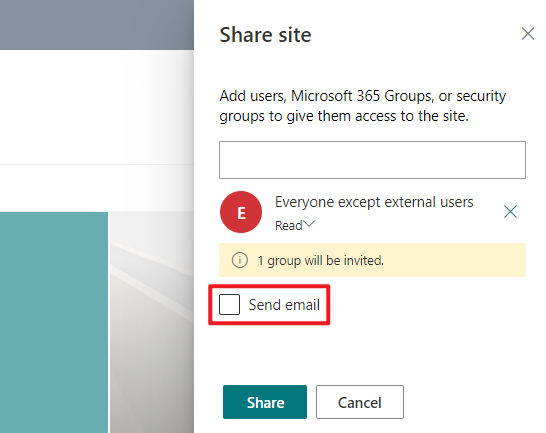Image resolution: width=546 pixels, height=433 pixels.
Task: Close the Share site panel
Action: tap(528, 34)
